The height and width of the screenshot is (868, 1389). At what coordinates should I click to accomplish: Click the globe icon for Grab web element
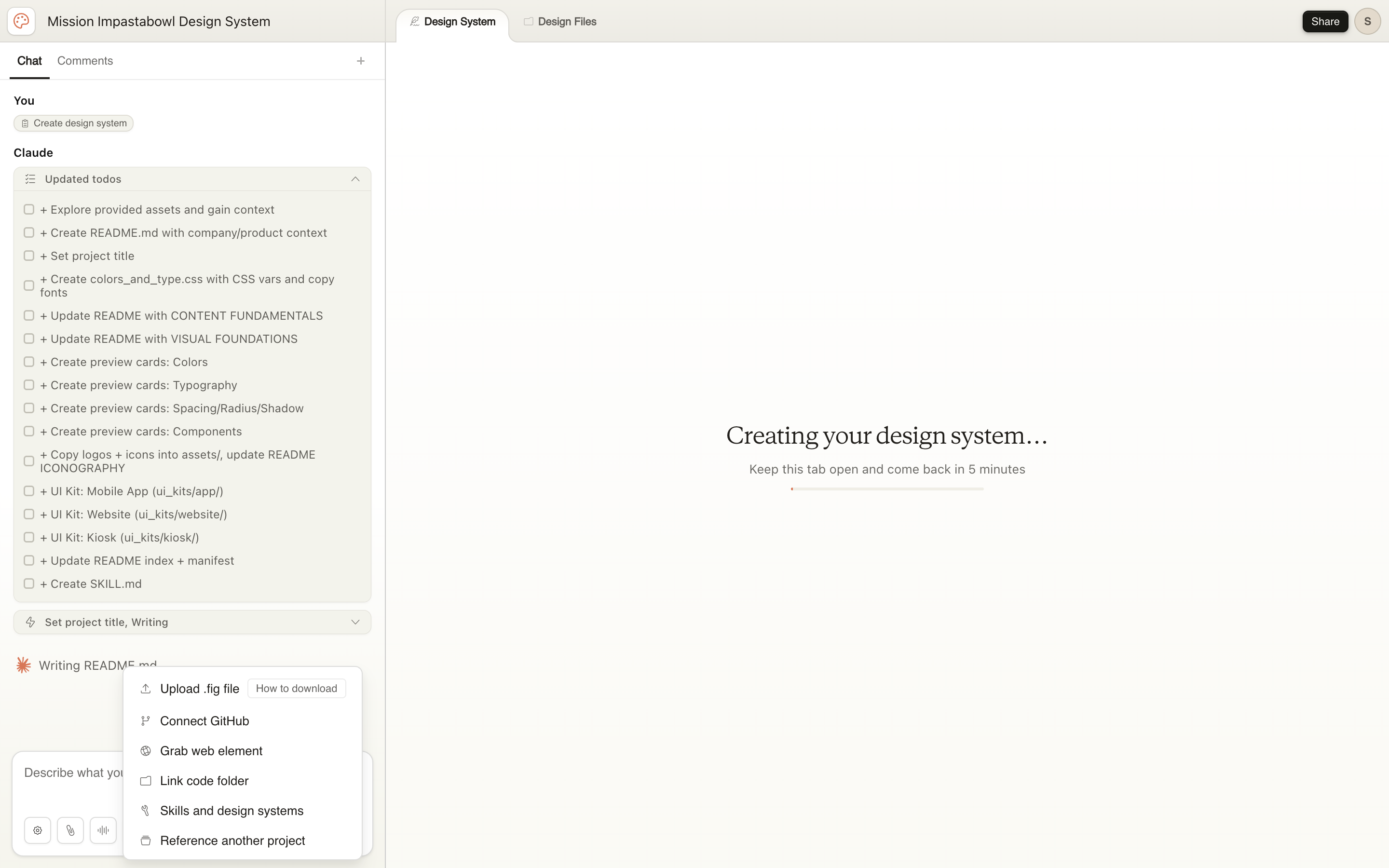tap(146, 751)
